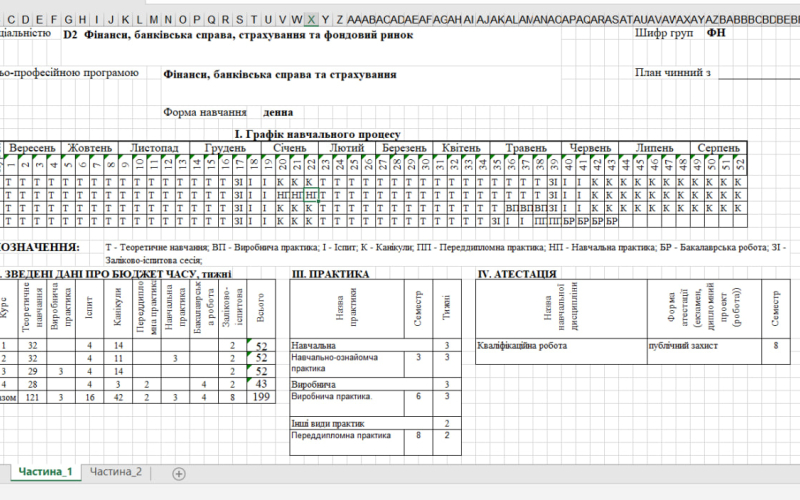Select the 'Серпень' month header

[x=718, y=148]
